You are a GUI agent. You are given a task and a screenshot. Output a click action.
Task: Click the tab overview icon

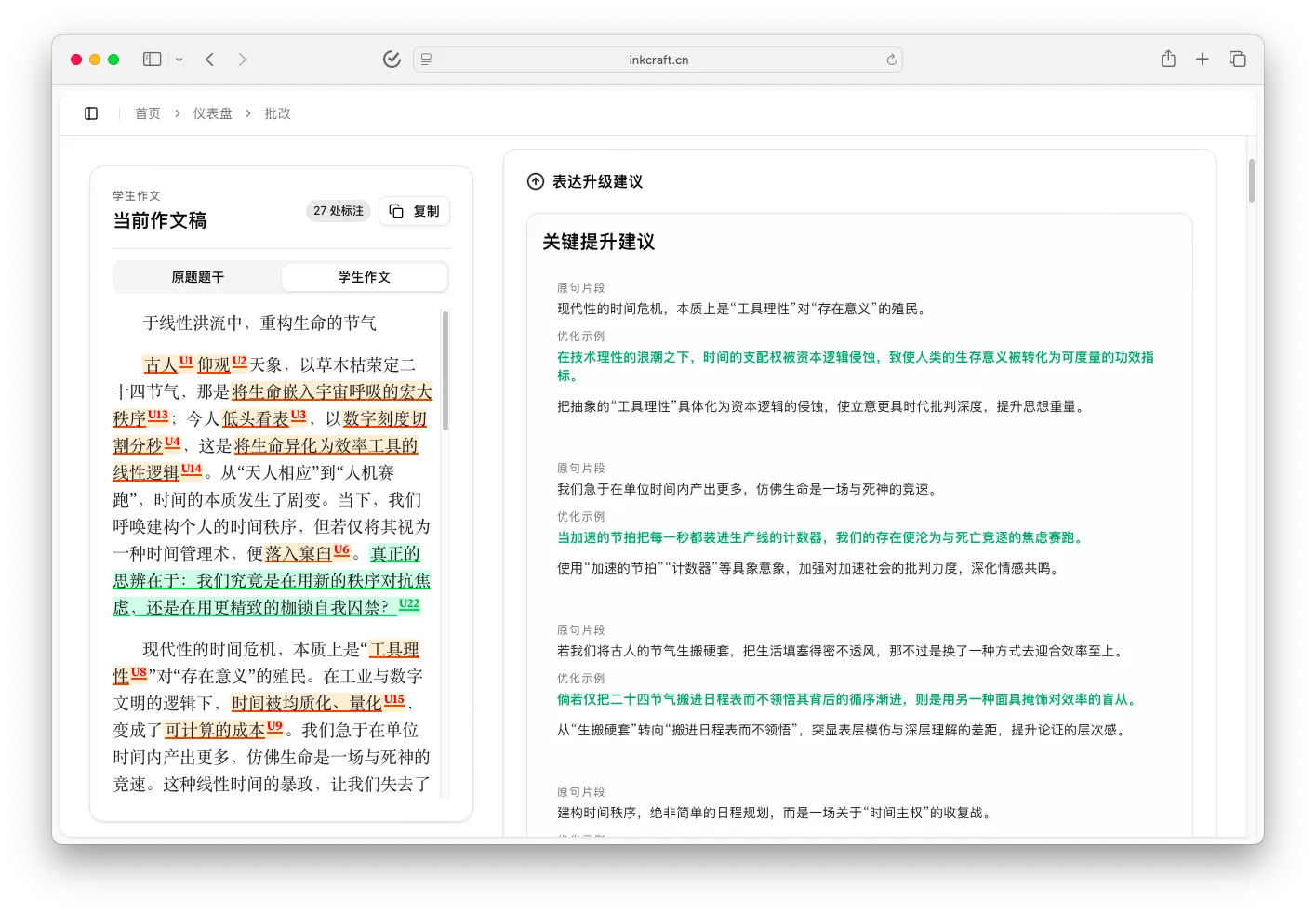1237,58
